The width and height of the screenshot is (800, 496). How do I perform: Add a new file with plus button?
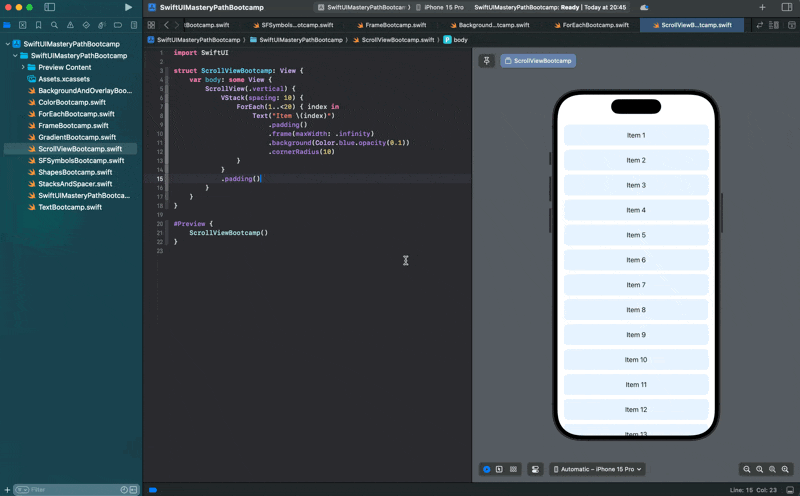click(7, 490)
